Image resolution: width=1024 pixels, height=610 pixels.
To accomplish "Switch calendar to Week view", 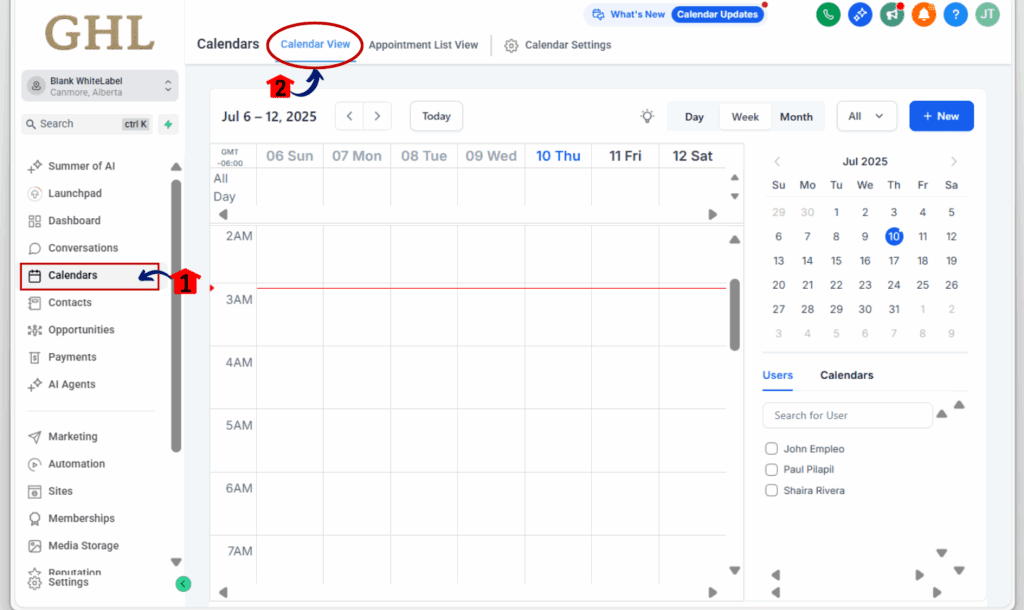I will point(745,117).
